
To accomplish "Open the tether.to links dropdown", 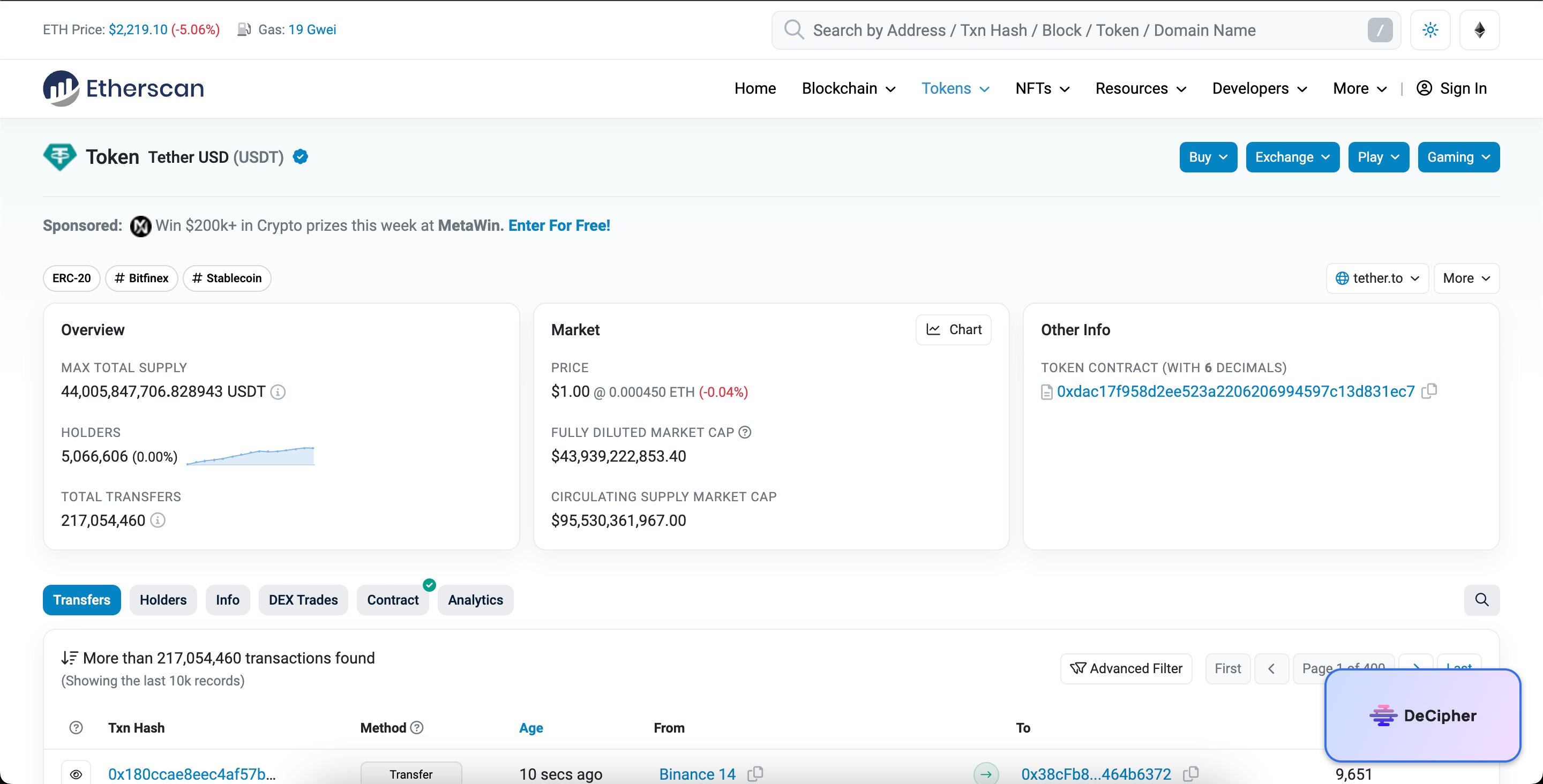I will (x=1376, y=278).
